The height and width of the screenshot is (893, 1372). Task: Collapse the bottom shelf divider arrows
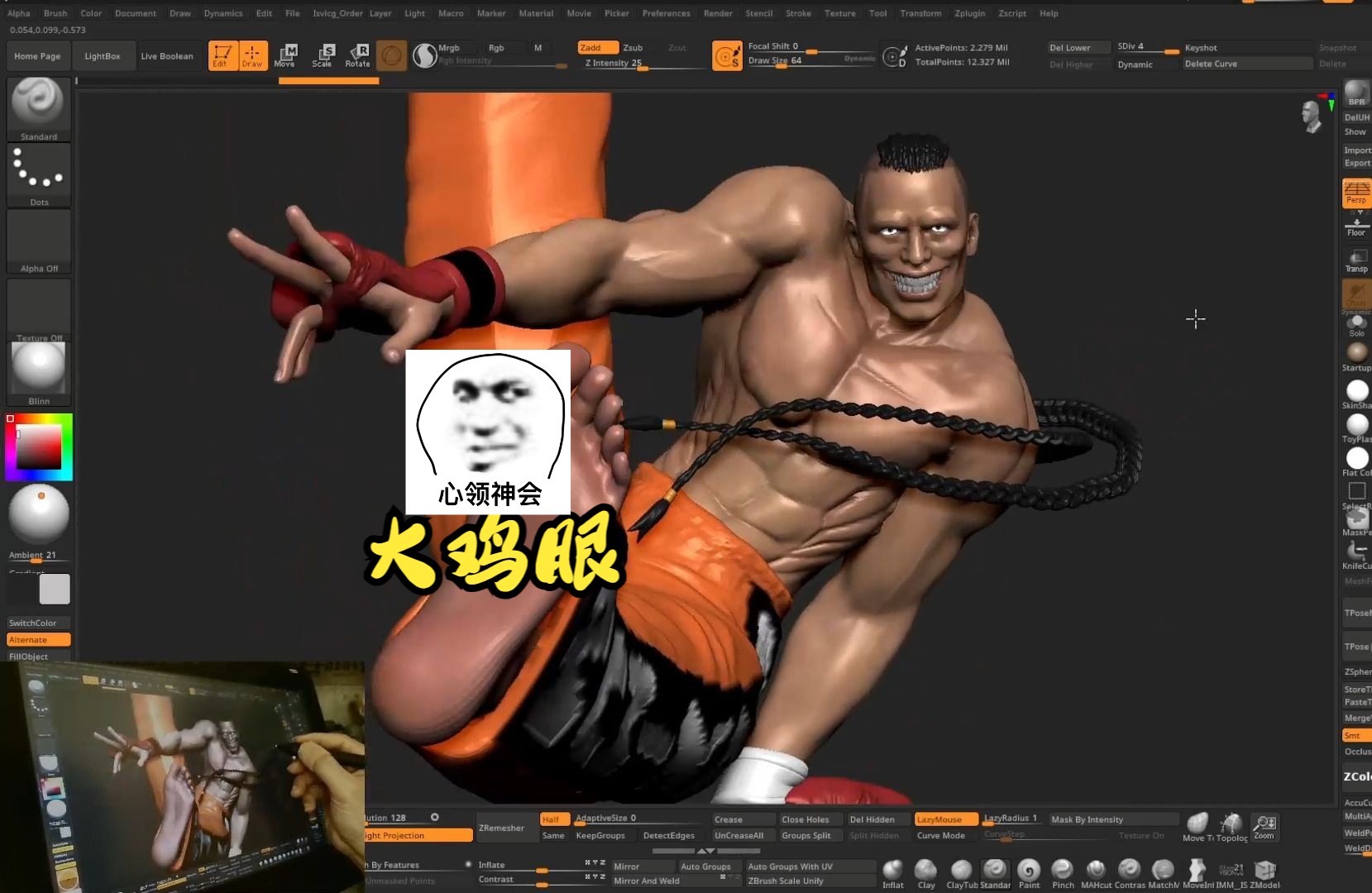tap(706, 851)
